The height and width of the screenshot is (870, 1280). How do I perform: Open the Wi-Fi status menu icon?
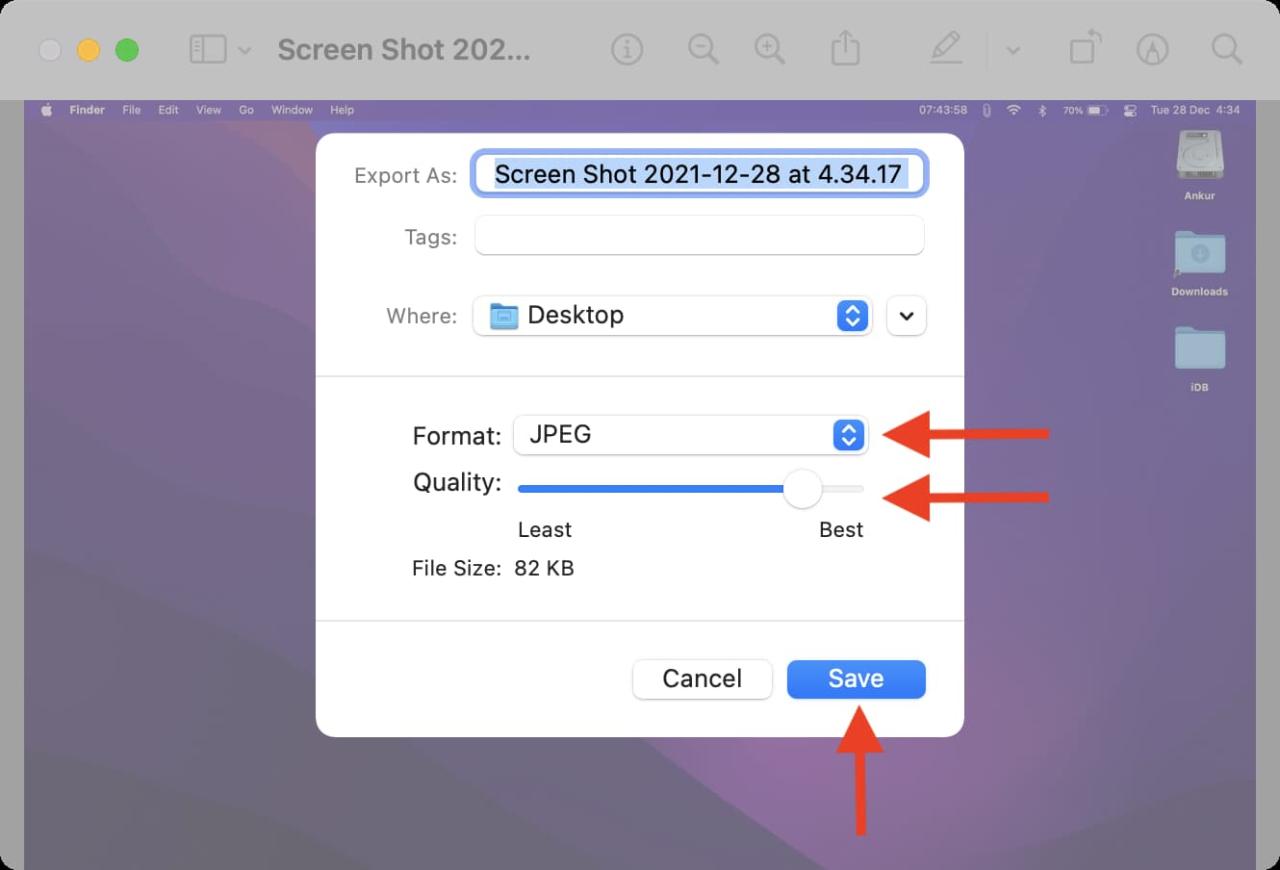pos(1013,110)
